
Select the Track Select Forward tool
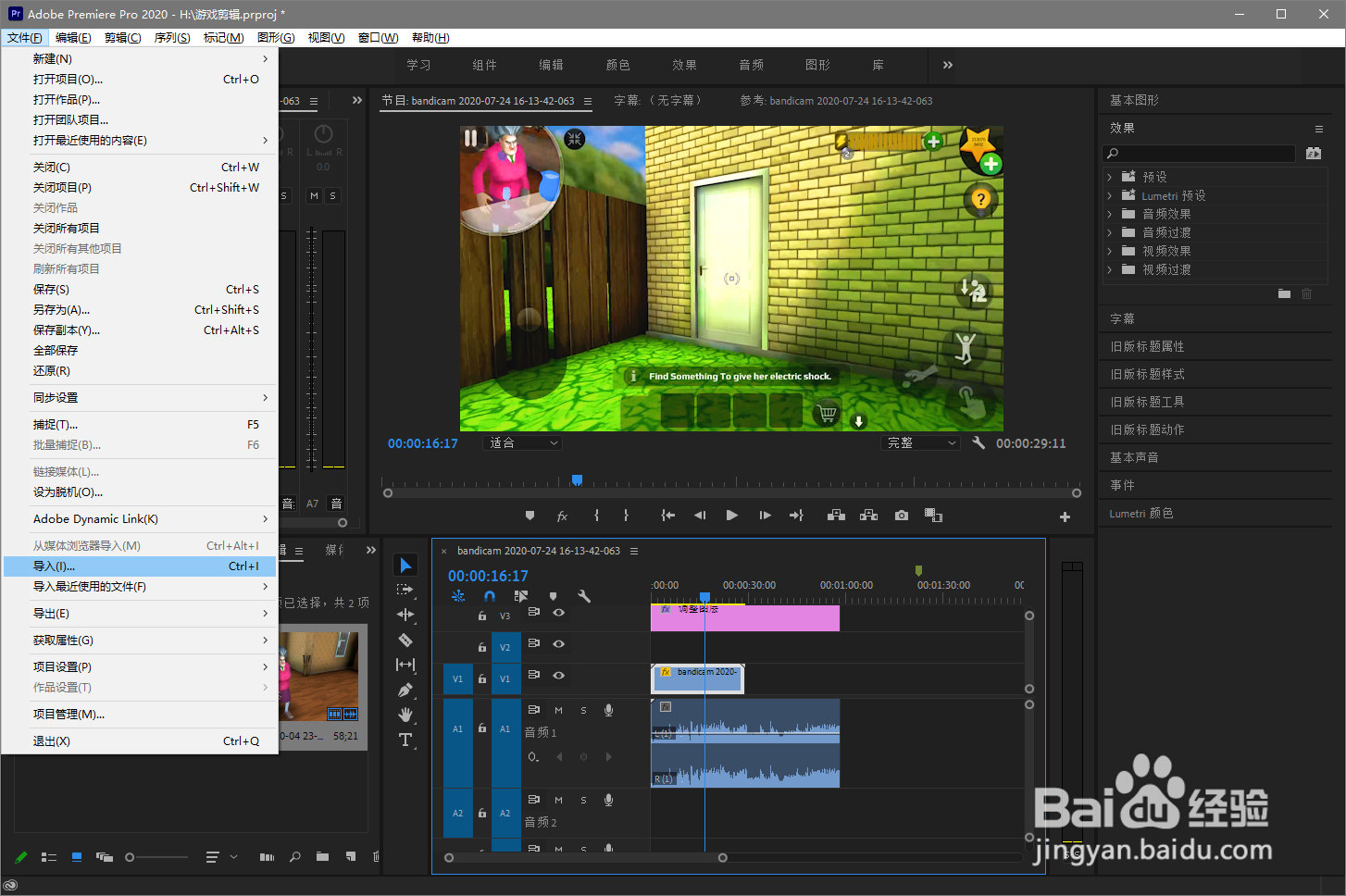[x=405, y=589]
